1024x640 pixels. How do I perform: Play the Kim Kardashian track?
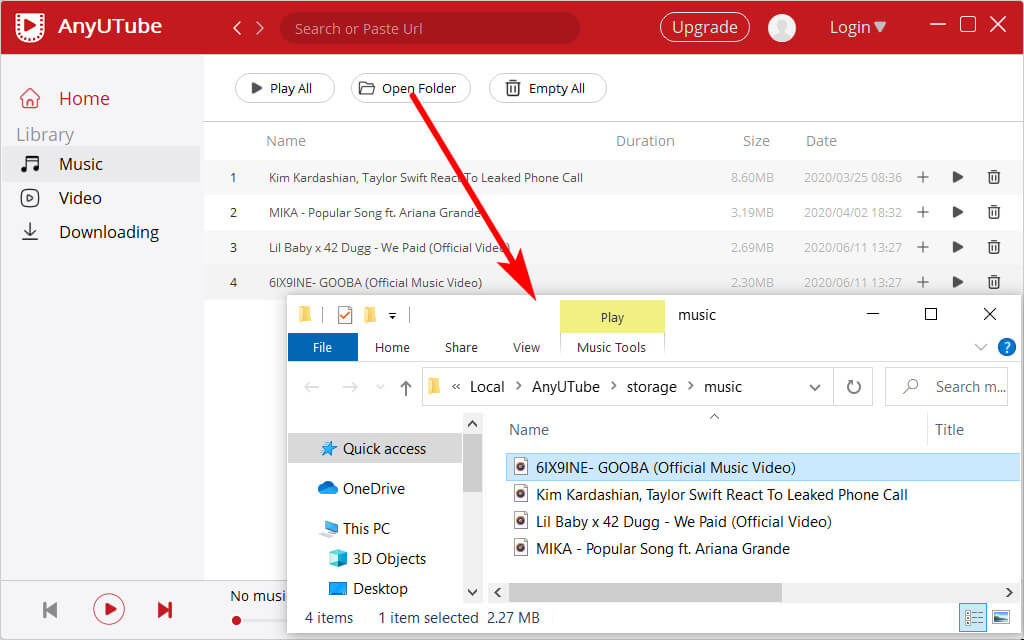(957, 177)
